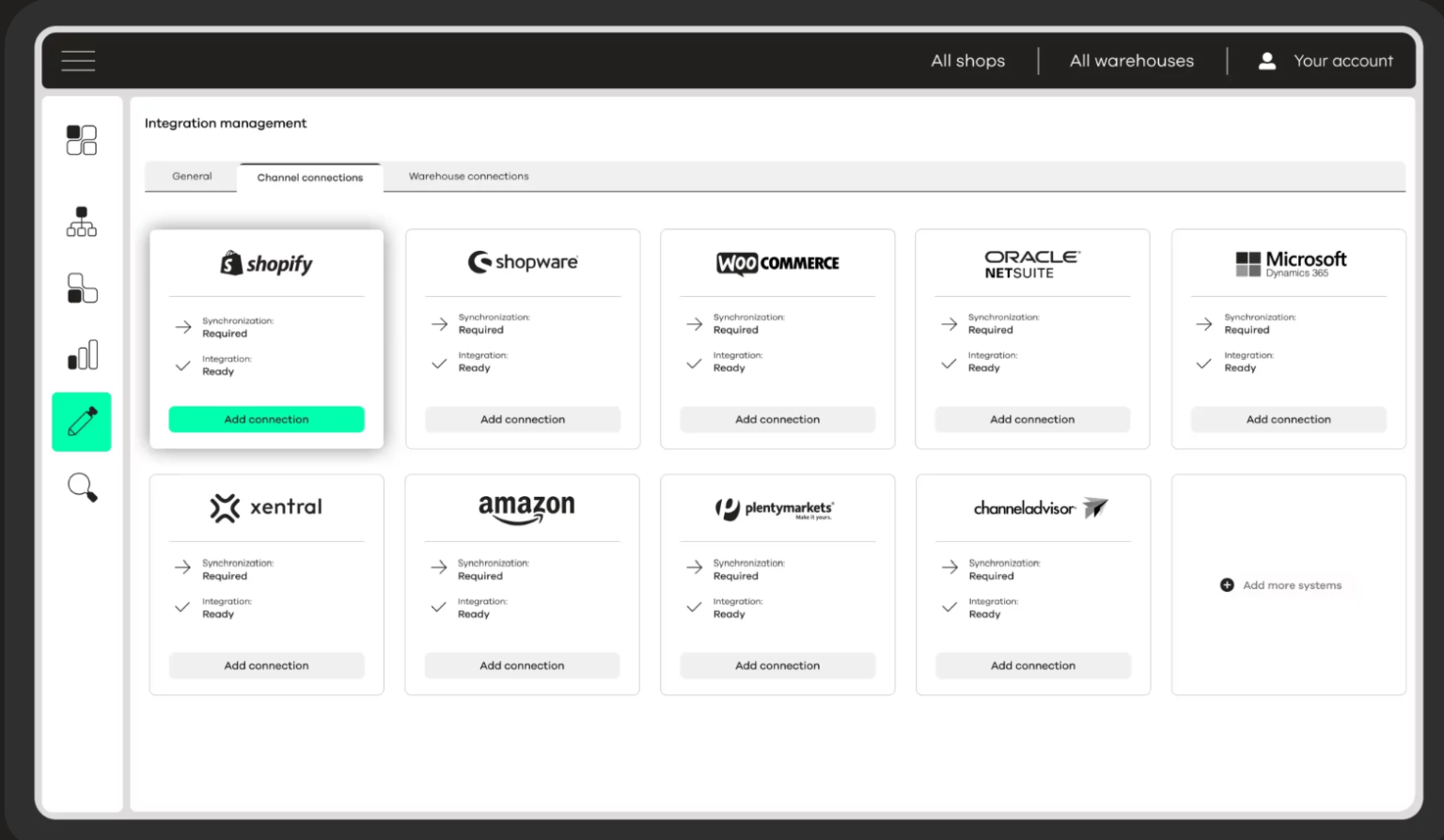Click the Integration management heading
1444x840 pixels.
tap(226, 123)
